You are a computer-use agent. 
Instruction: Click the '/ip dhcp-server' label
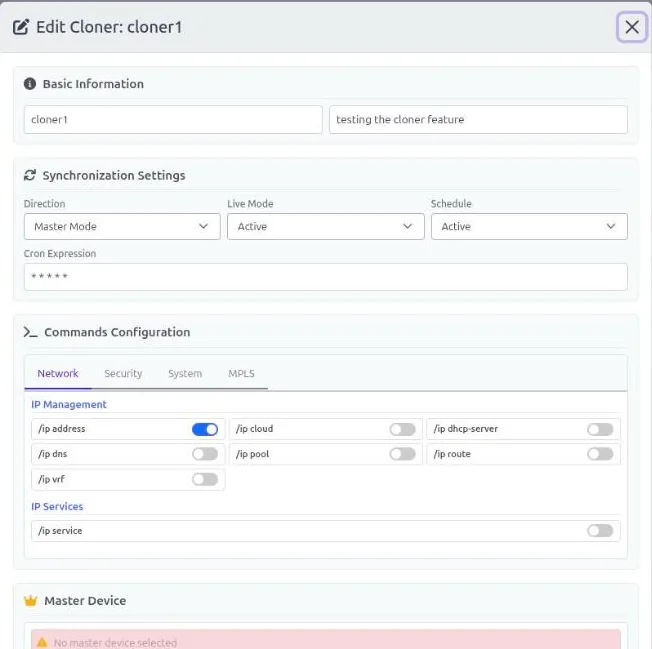pos(465,429)
